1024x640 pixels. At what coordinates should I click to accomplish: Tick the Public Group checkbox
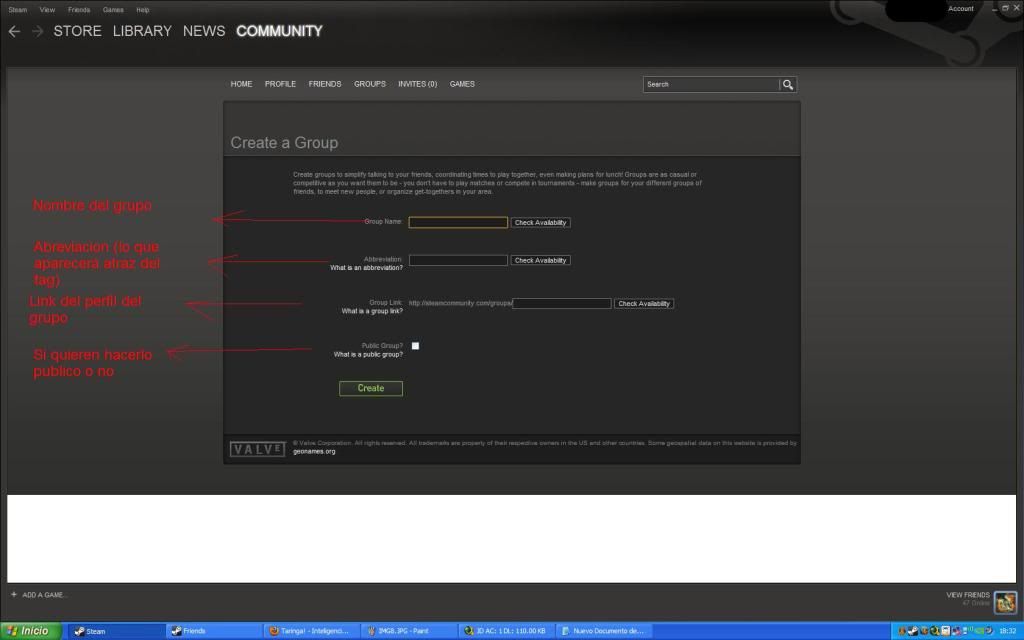point(415,345)
